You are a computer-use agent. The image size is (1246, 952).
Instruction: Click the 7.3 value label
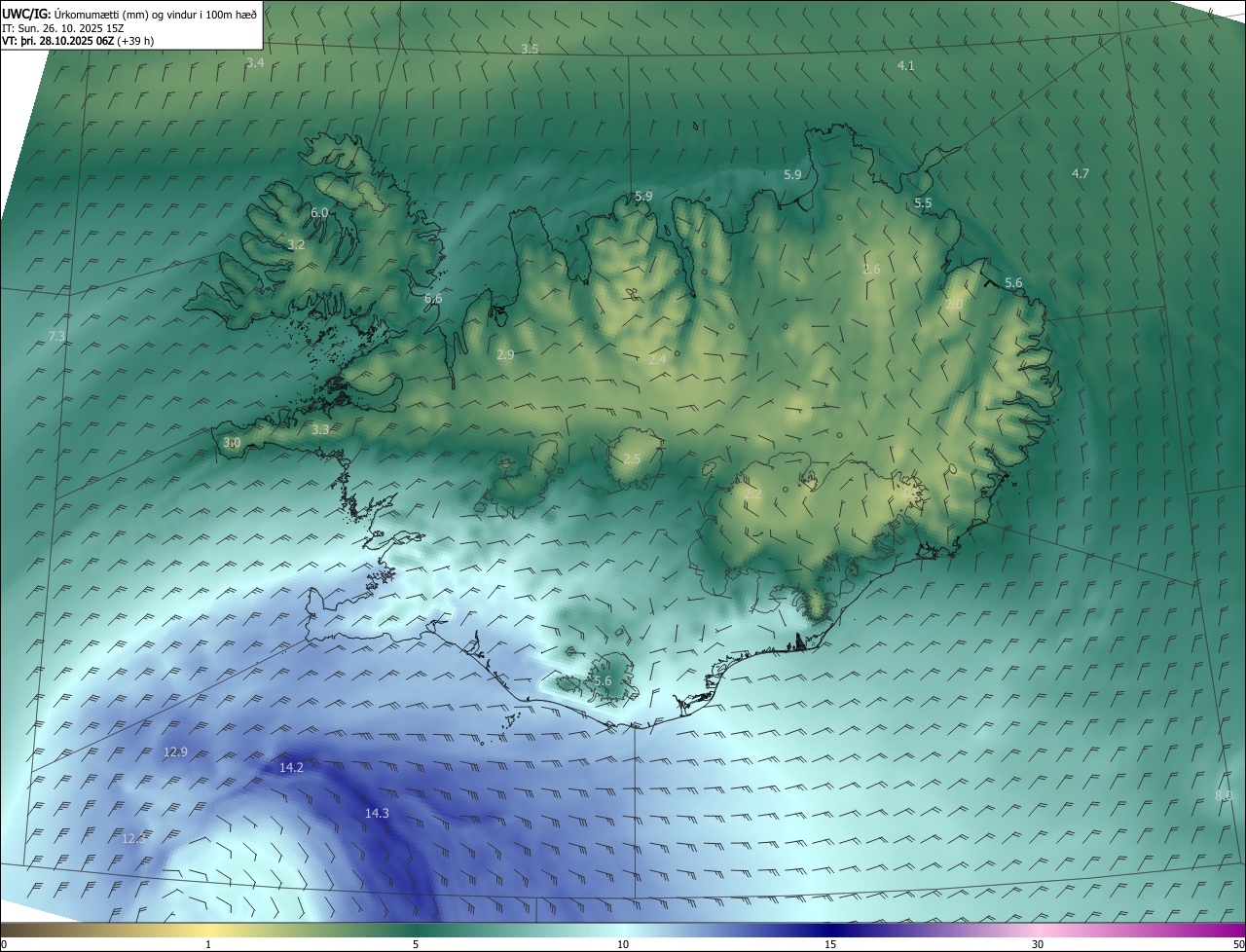[x=56, y=336]
